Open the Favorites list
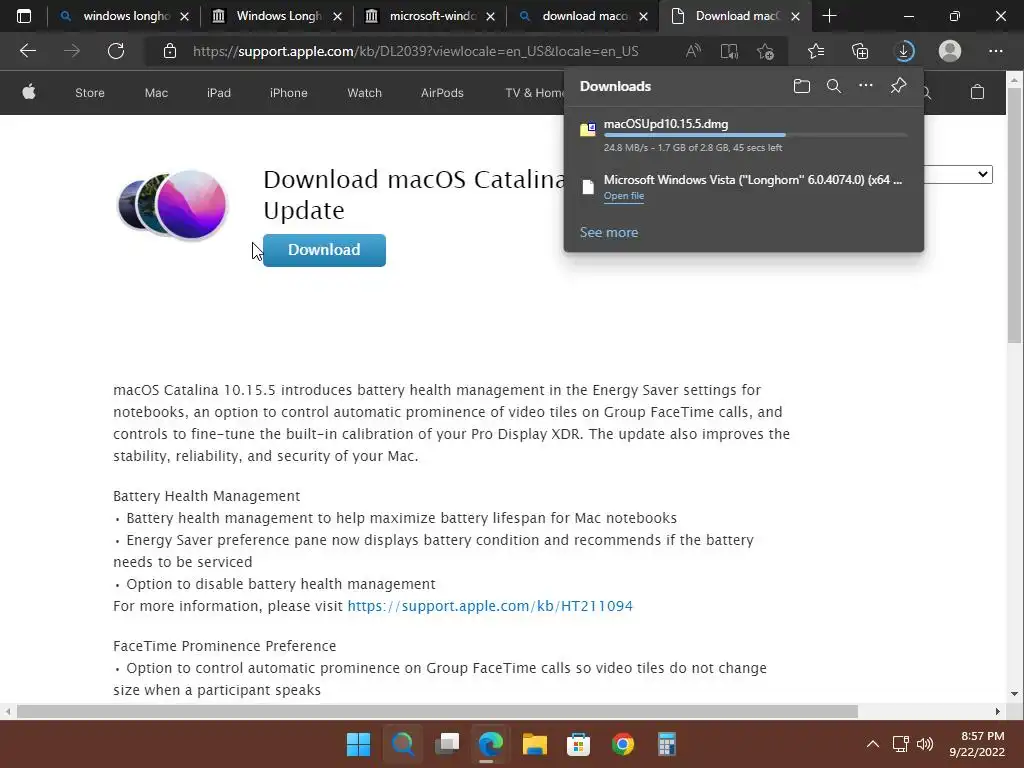This screenshot has height=768, width=1024. tap(816, 51)
